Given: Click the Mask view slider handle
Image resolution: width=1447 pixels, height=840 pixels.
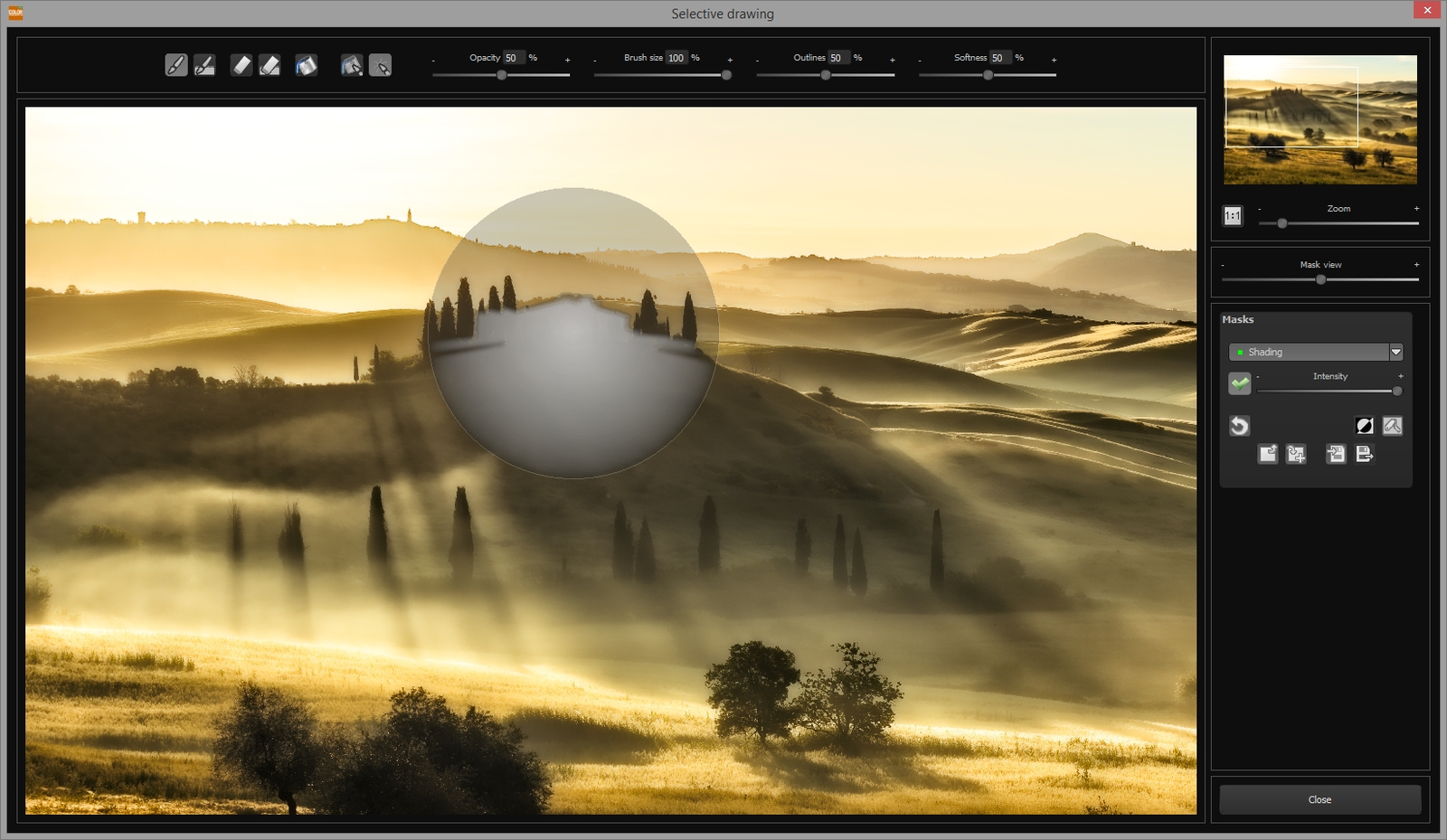Looking at the screenshot, I should (1321, 280).
